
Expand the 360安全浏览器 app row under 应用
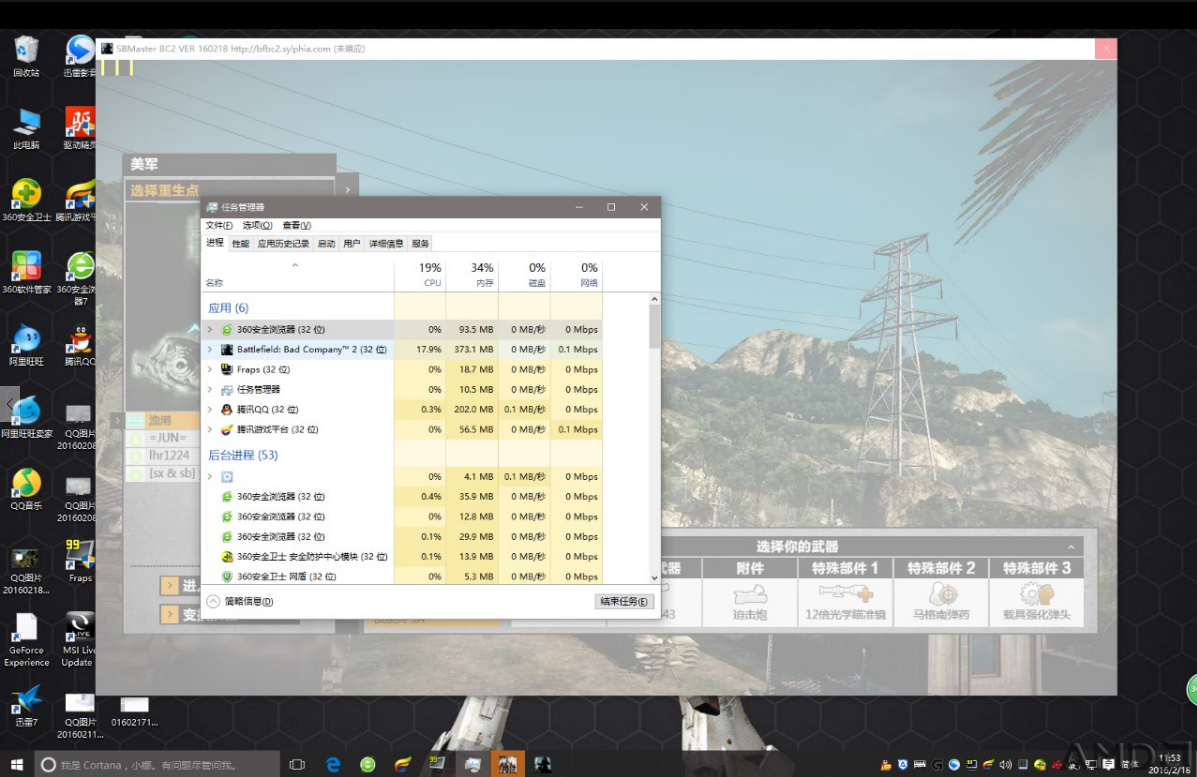(210, 330)
